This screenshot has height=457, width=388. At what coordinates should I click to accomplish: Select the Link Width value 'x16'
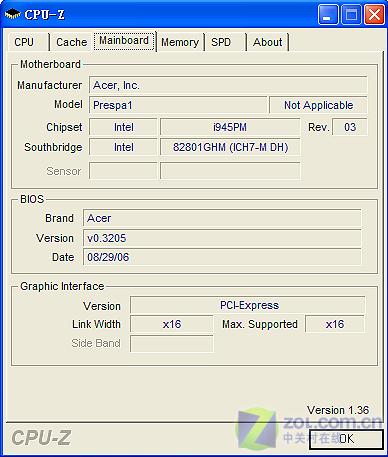click(172, 324)
